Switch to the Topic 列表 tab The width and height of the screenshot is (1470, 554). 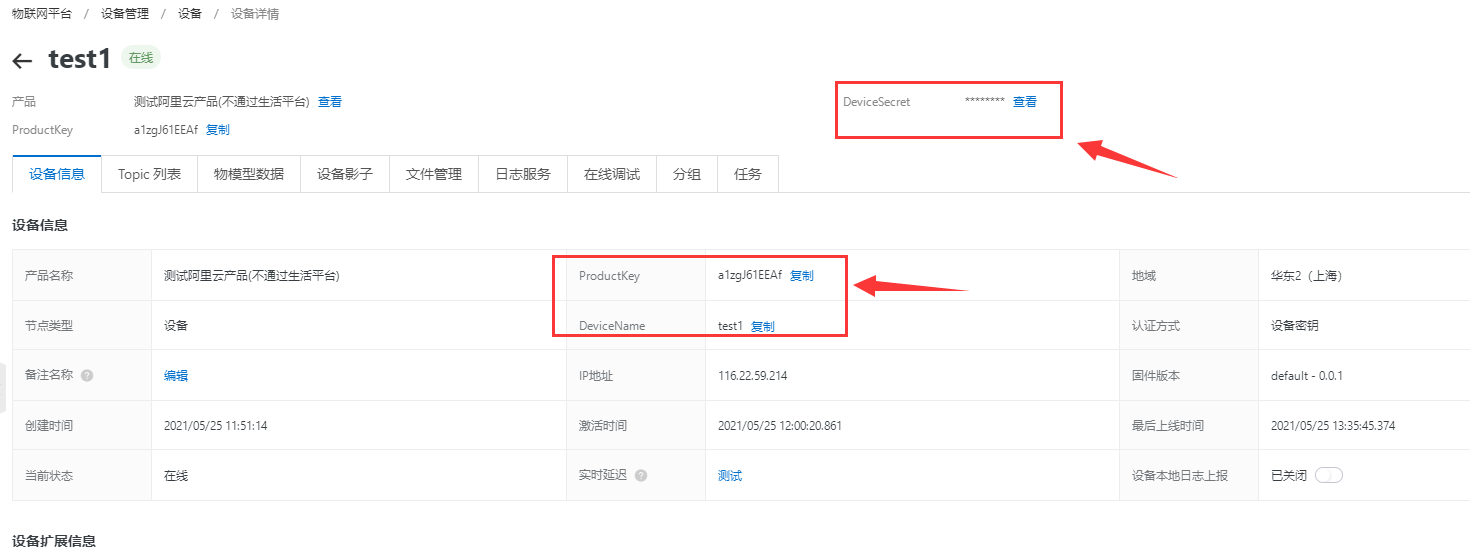click(149, 174)
